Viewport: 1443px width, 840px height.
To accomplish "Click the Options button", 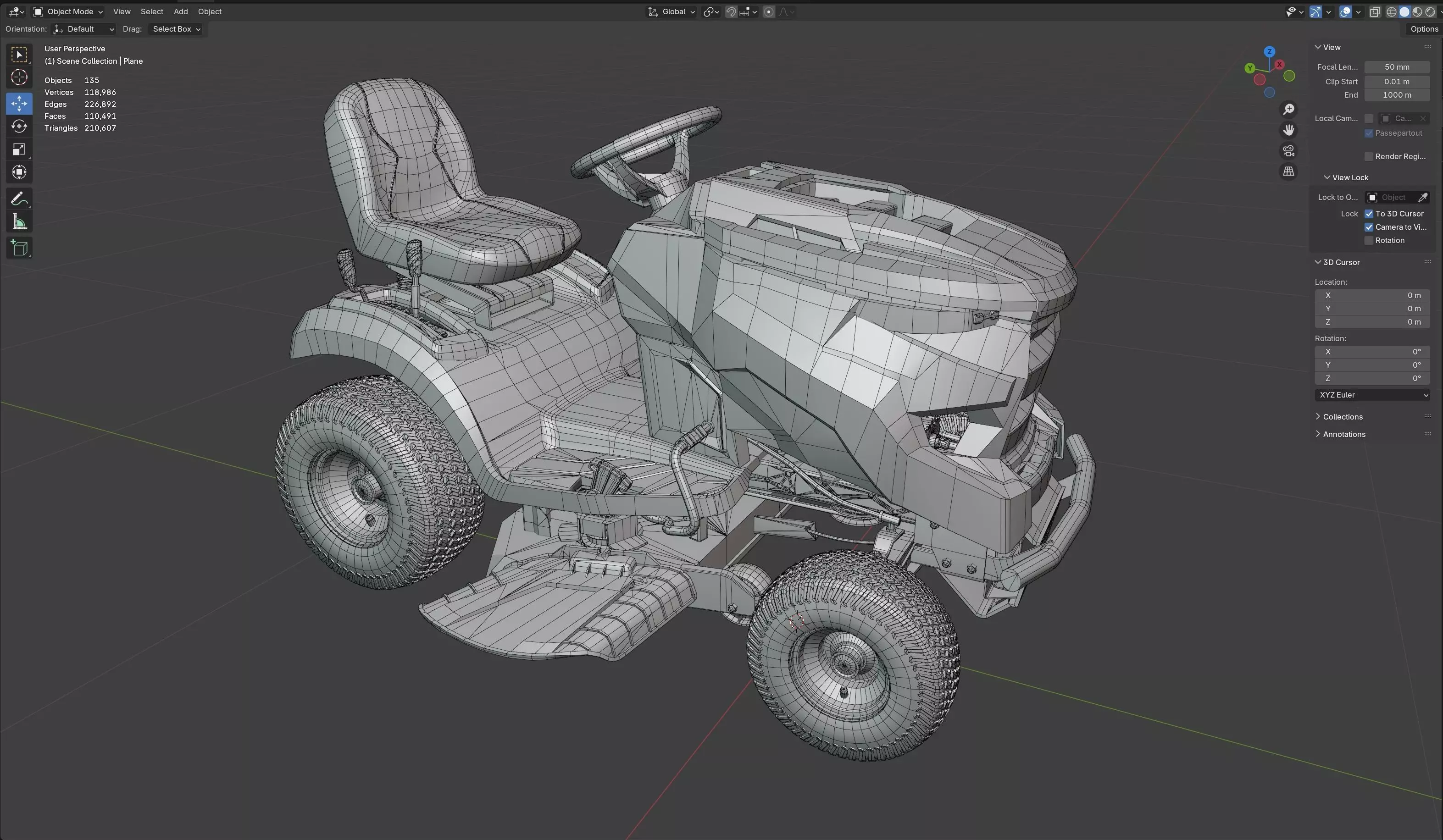I will 1424,29.
